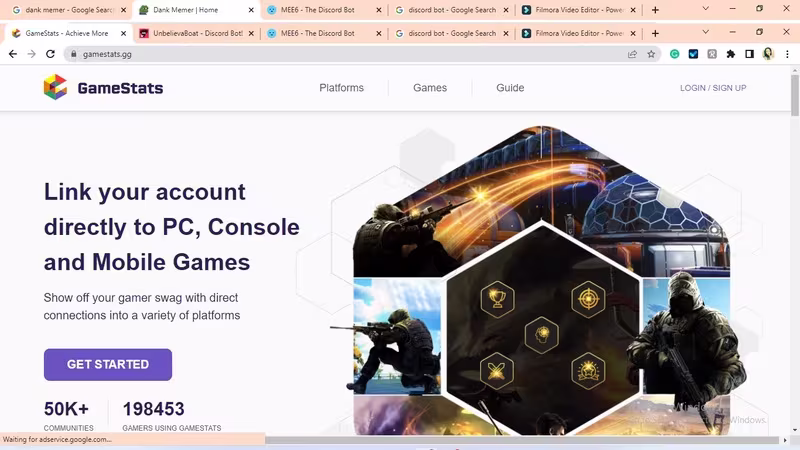
Task: Open a new tab in upper window
Action: 655,10
